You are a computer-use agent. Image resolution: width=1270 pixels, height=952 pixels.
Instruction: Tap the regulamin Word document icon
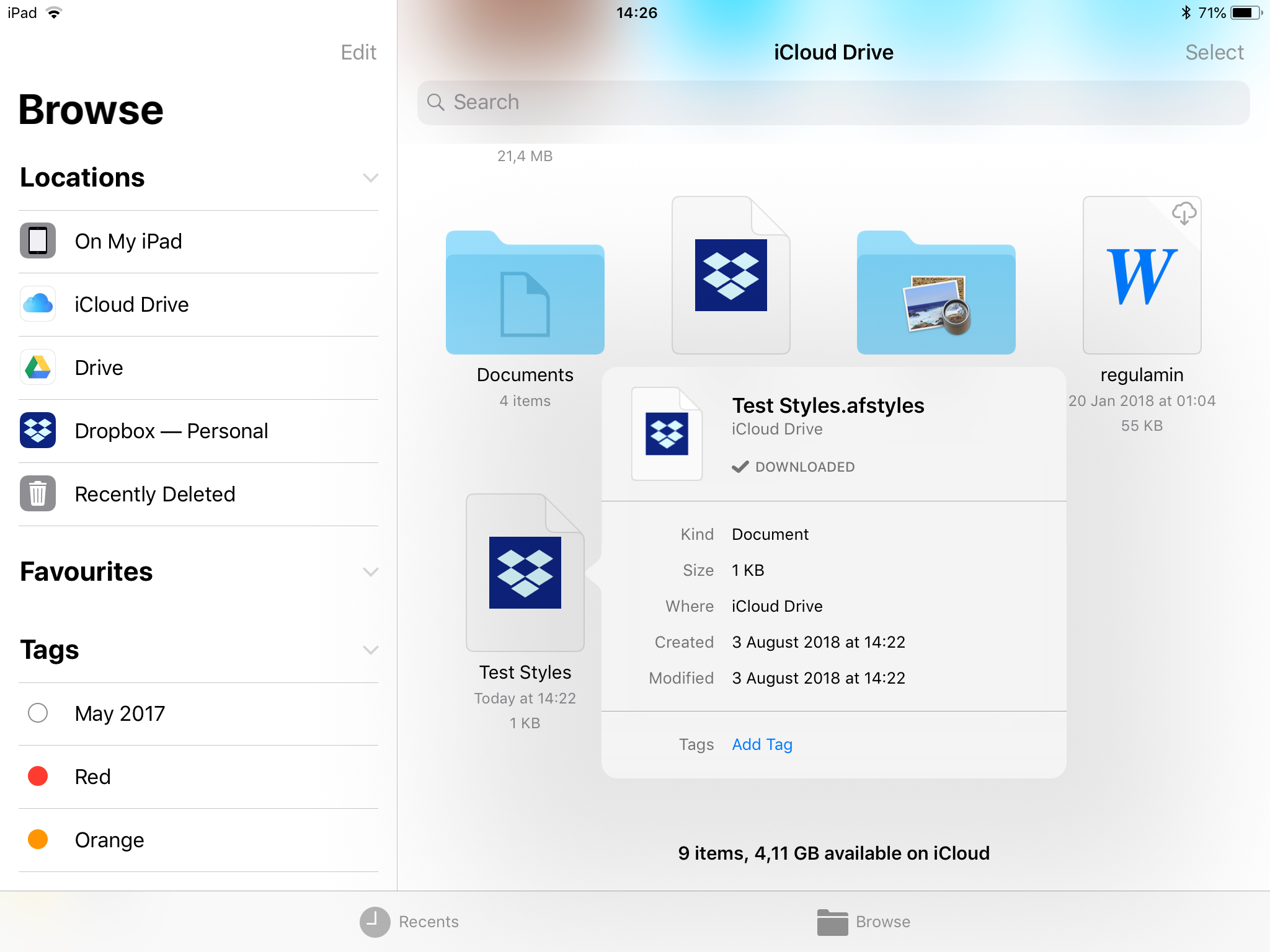click(x=1142, y=275)
